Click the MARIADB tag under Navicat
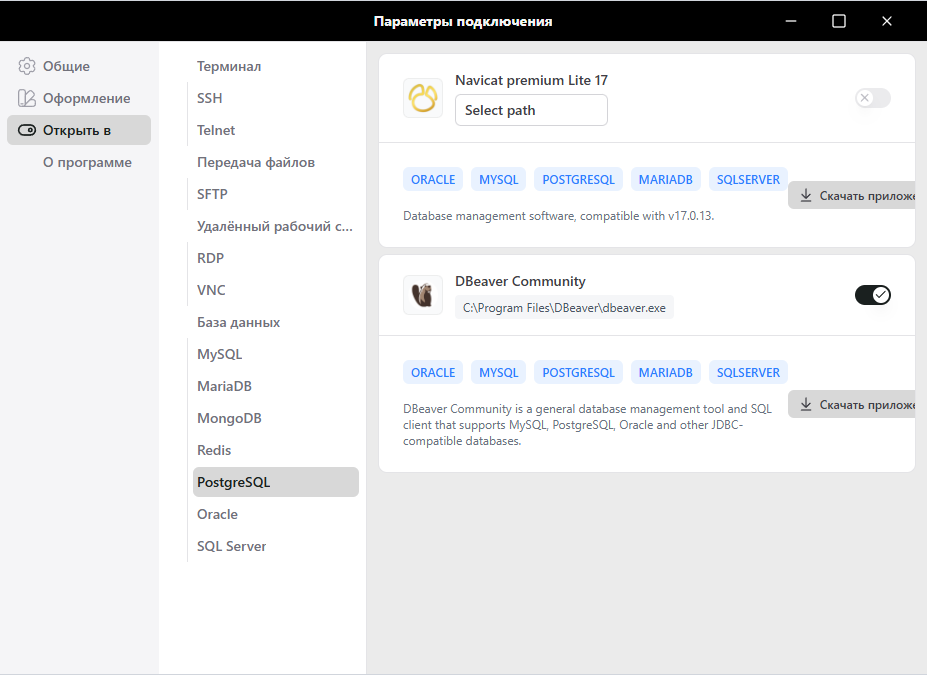The height and width of the screenshot is (675, 927). click(x=665, y=180)
